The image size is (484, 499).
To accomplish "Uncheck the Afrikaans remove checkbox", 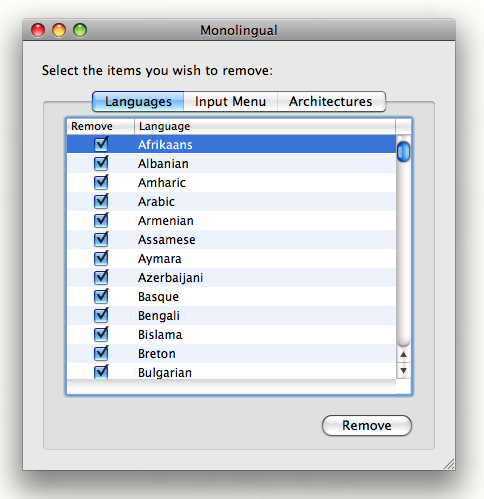I will tap(101, 145).
